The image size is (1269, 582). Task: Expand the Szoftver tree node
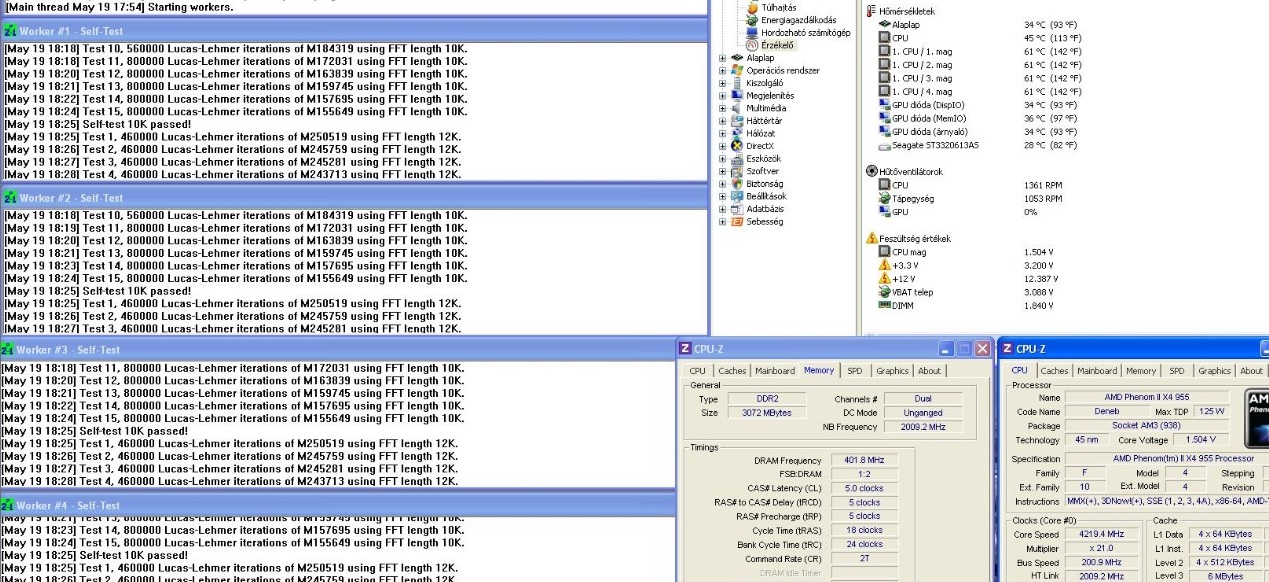[722, 171]
